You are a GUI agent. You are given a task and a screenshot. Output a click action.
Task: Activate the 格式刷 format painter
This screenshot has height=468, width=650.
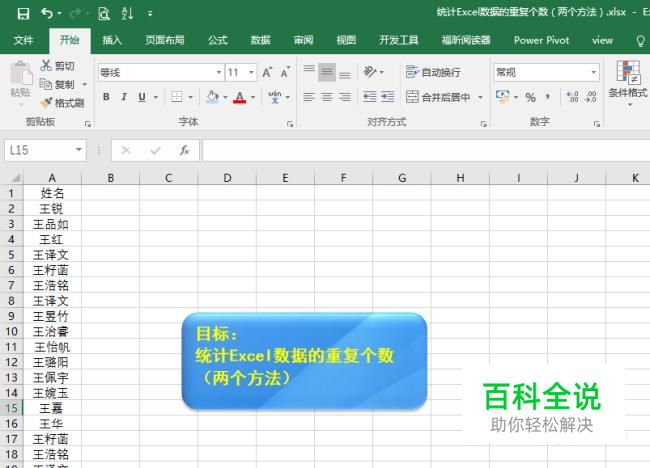point(62,103)
